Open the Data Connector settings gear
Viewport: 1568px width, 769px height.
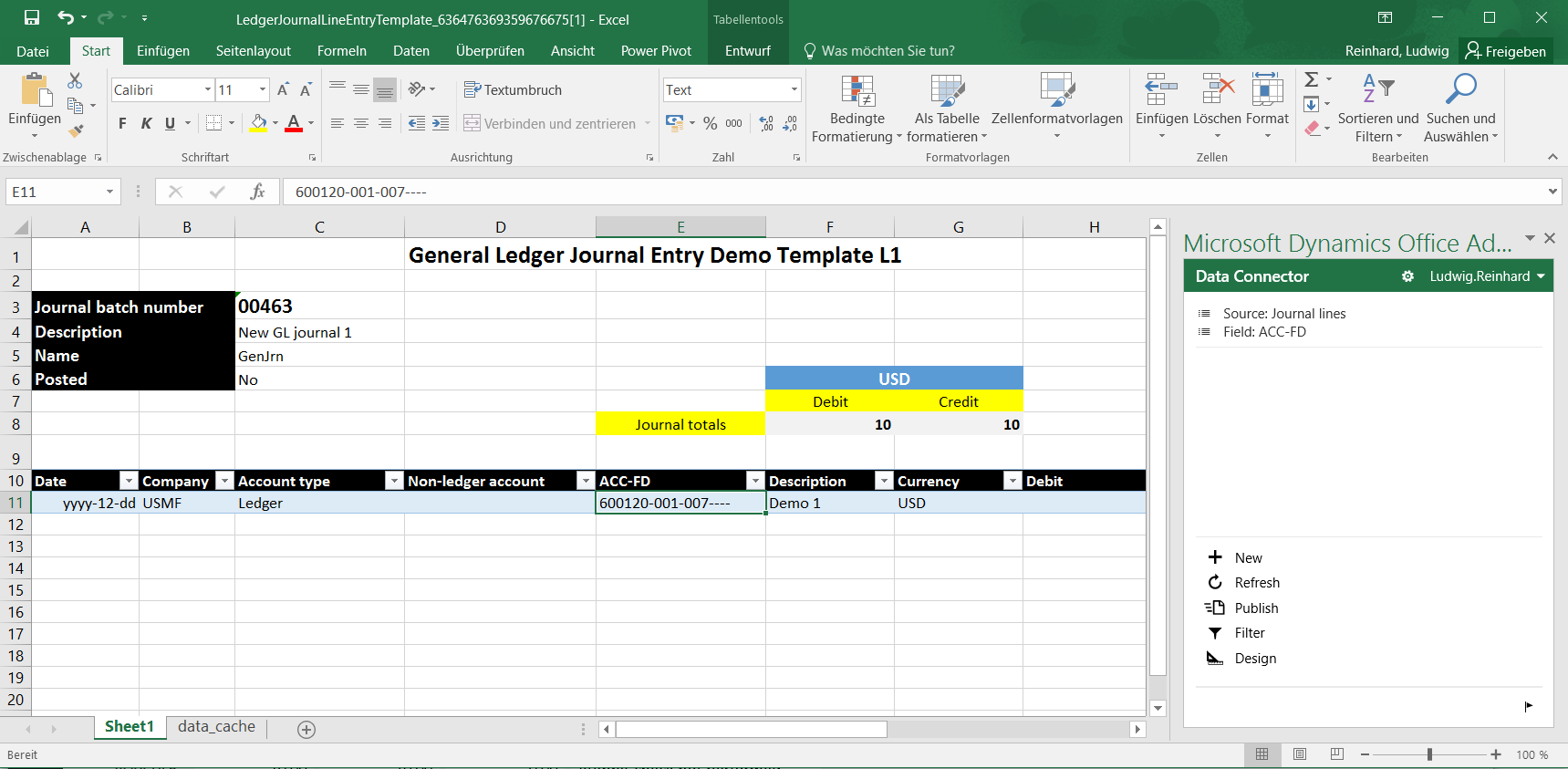(1407, 276)
